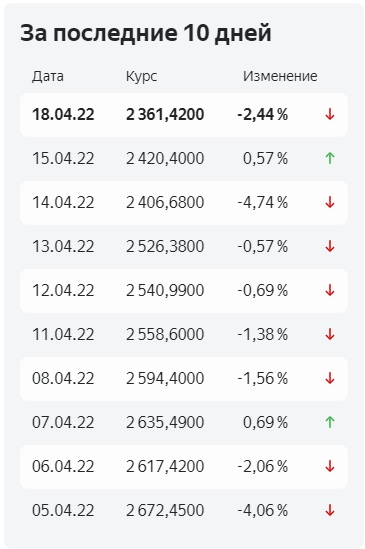Viewport: 365px width, 549px height.
Task: Click the rate value 2 420,4000
Action: click(x=165, y=159)
